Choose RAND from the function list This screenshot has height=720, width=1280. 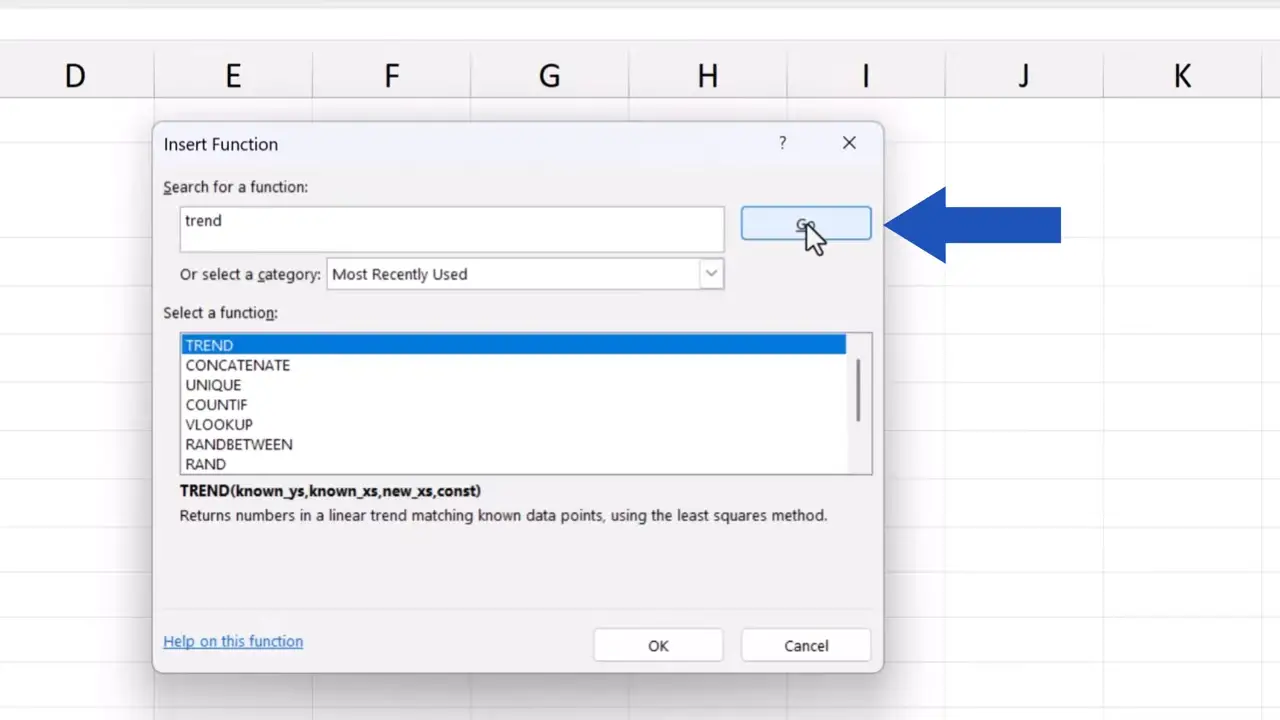[x=205, y=463]
